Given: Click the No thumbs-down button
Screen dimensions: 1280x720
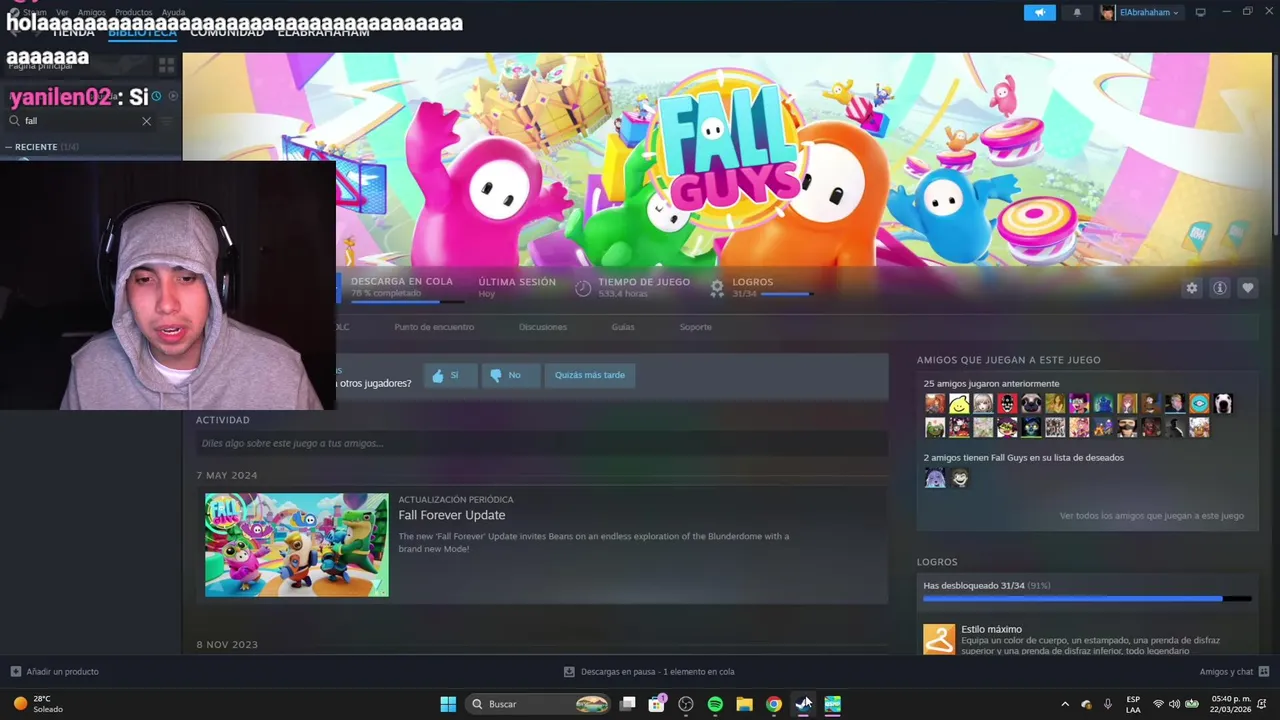Looking at the screenshot, I should 510,375.
